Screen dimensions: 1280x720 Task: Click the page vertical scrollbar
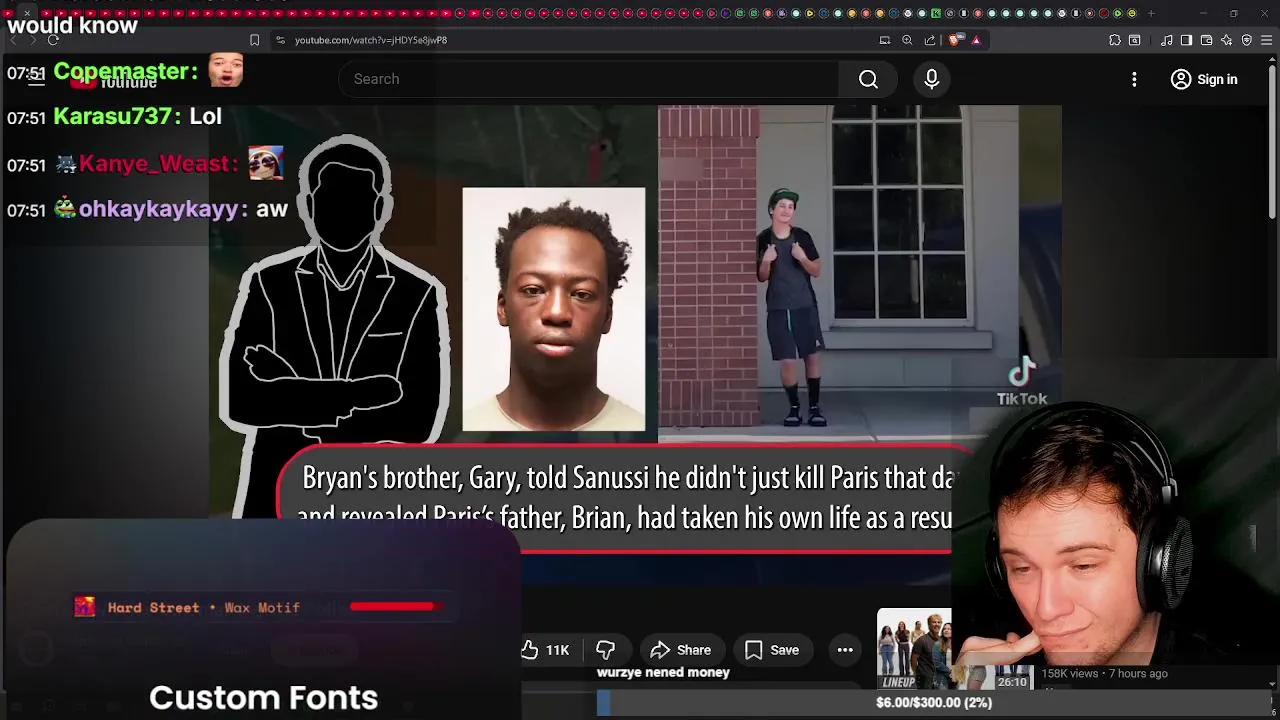point(1273,140)
